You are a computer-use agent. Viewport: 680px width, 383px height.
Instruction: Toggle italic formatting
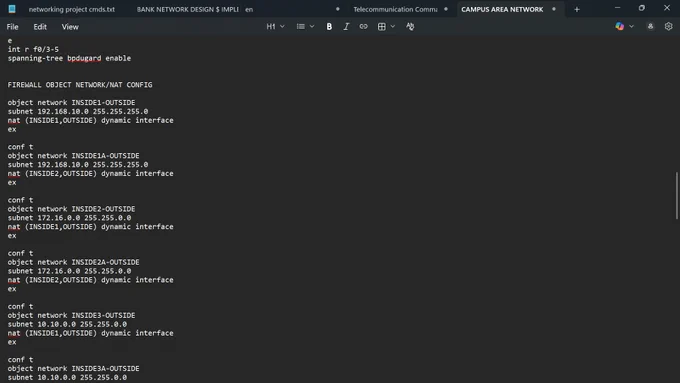click(346, 26)
